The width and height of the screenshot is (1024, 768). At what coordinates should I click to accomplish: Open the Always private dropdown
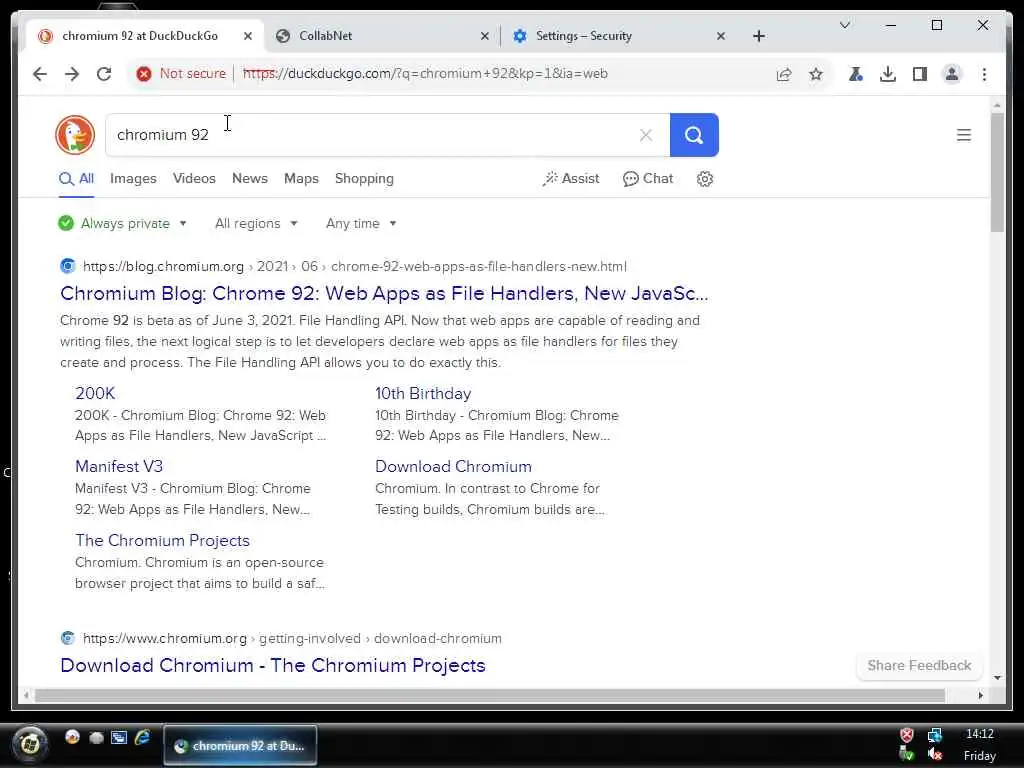[x=122, y=223]
